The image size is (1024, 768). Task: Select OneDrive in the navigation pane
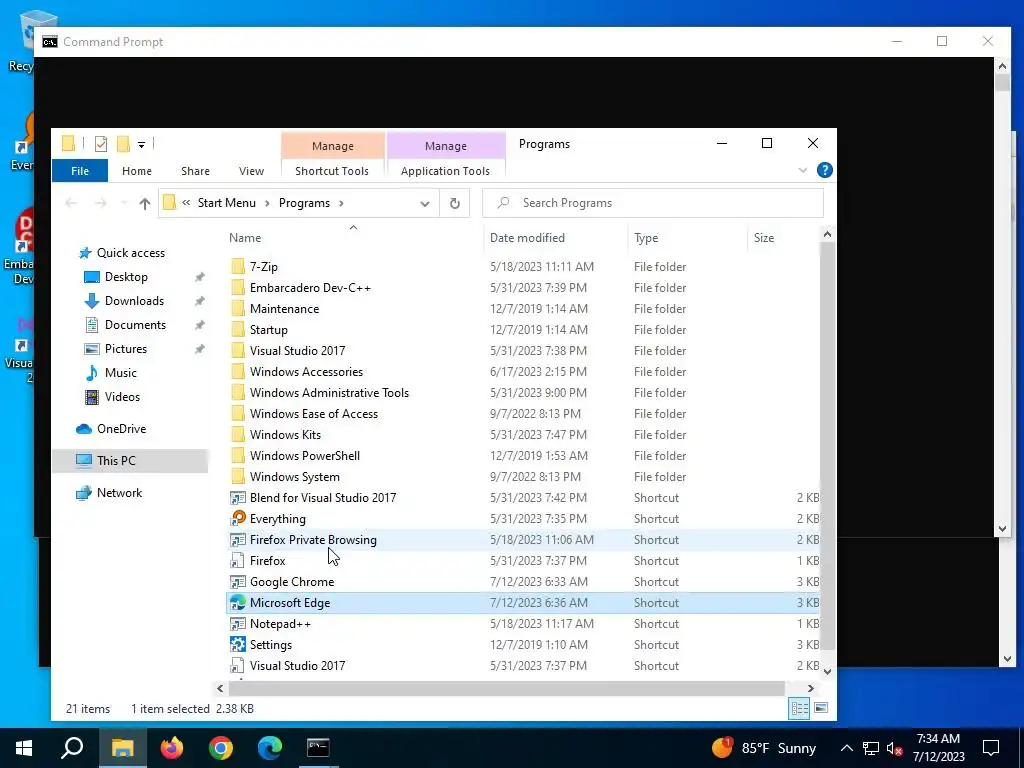pos(121,429)
